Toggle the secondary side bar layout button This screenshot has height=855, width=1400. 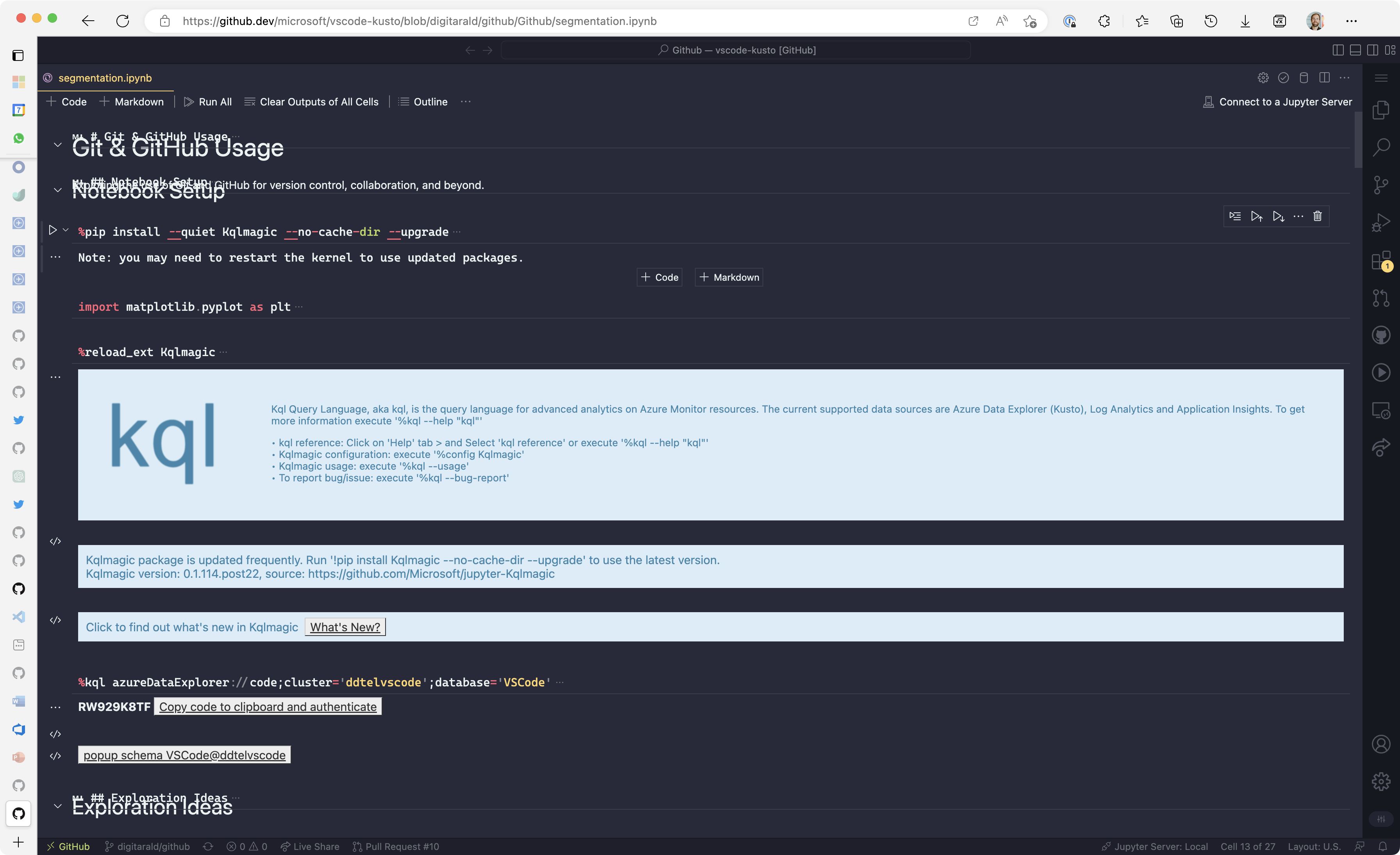[x=1372, y=50]
